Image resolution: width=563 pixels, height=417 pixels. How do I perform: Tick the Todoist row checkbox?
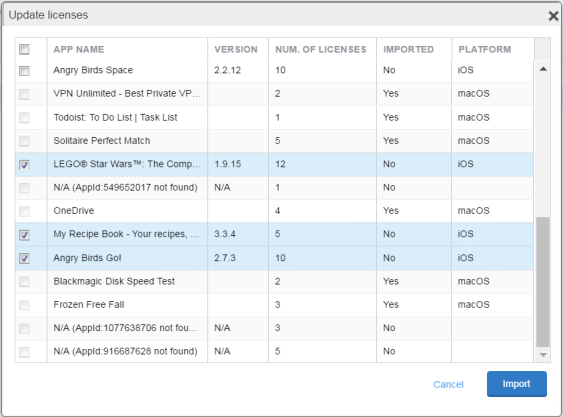[x=24, y=118]
